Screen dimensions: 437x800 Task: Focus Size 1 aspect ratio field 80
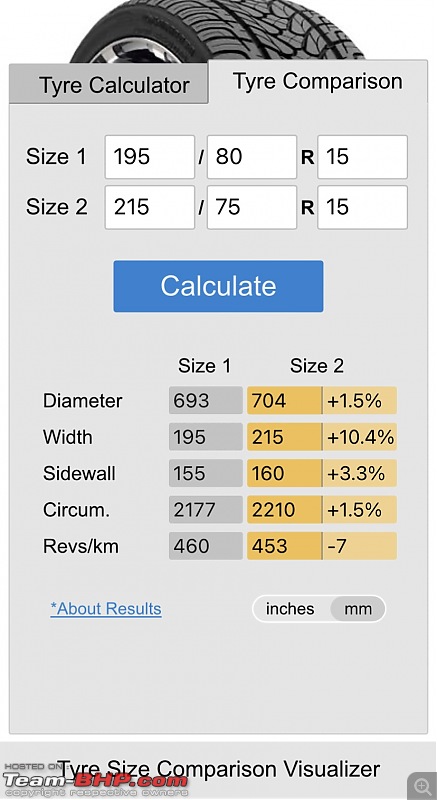tap(252, 157)
